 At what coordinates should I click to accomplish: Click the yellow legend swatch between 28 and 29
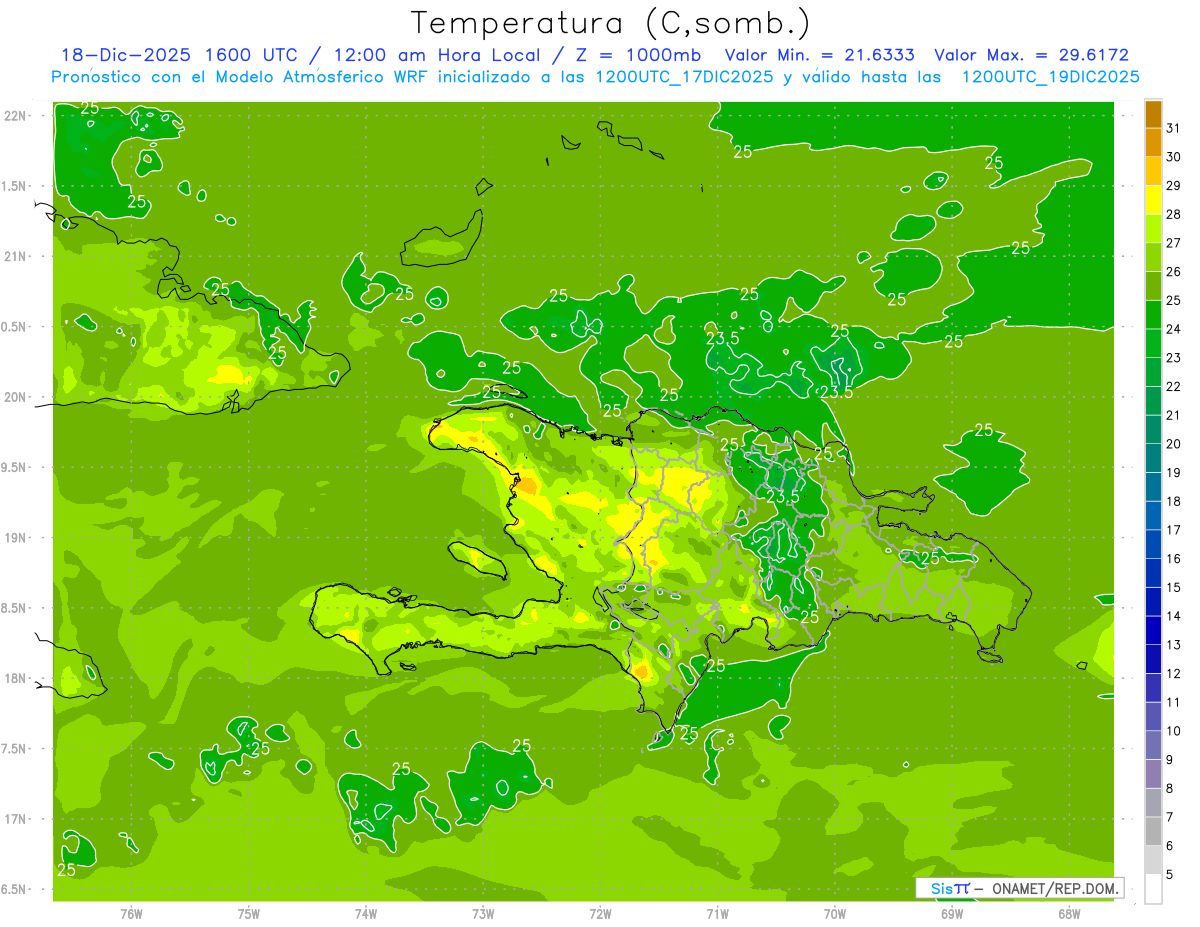pos(1153,200)
